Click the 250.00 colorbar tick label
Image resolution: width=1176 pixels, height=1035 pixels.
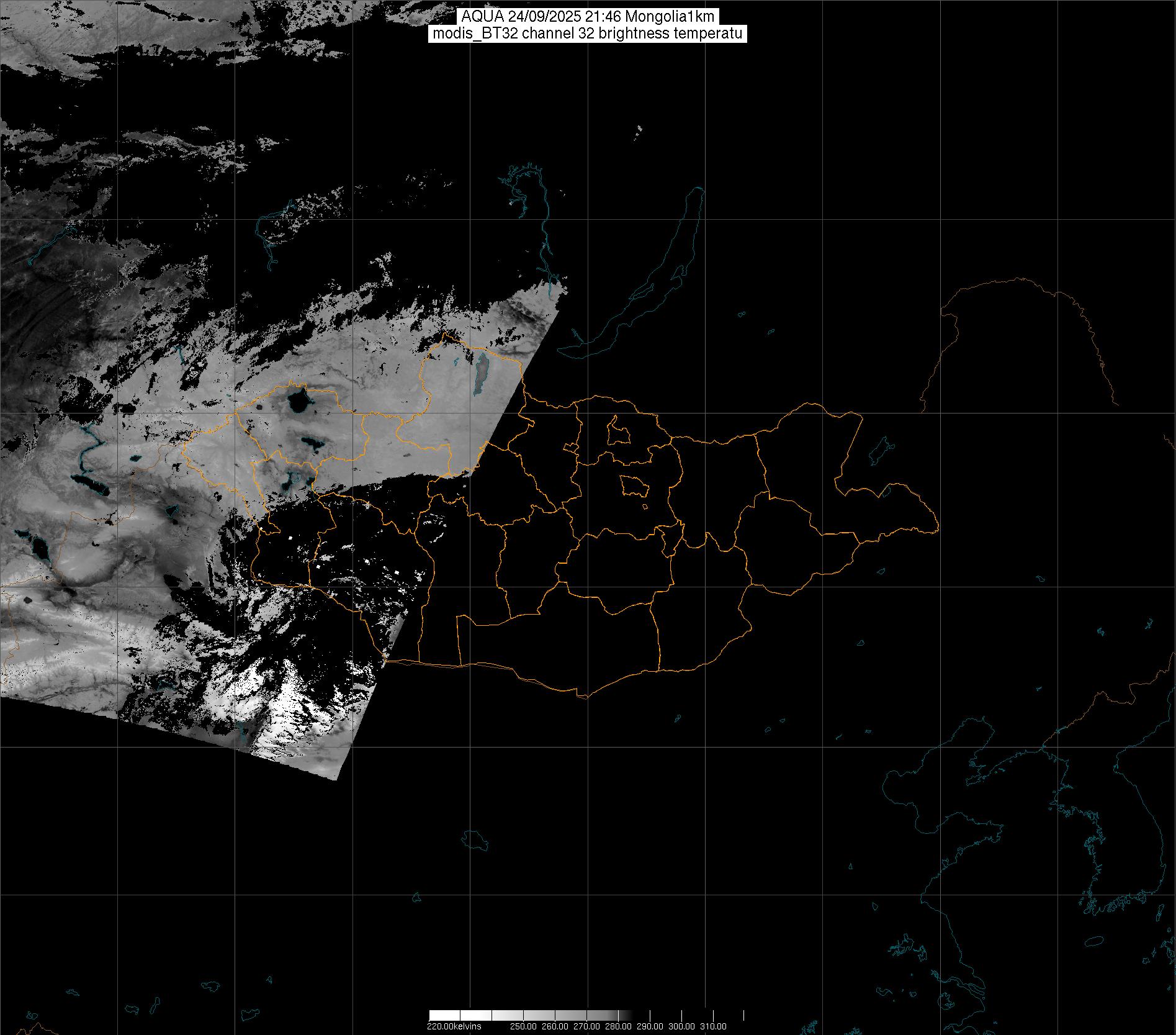pos(523,1026)
